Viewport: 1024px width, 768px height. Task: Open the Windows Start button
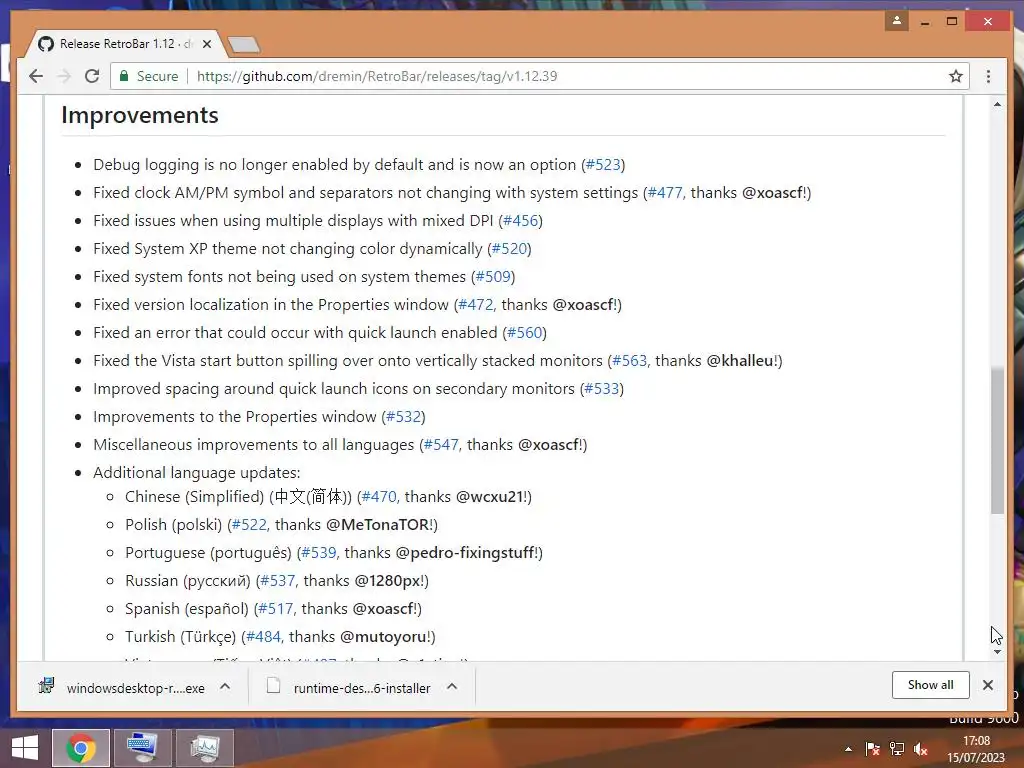(25, 748)
